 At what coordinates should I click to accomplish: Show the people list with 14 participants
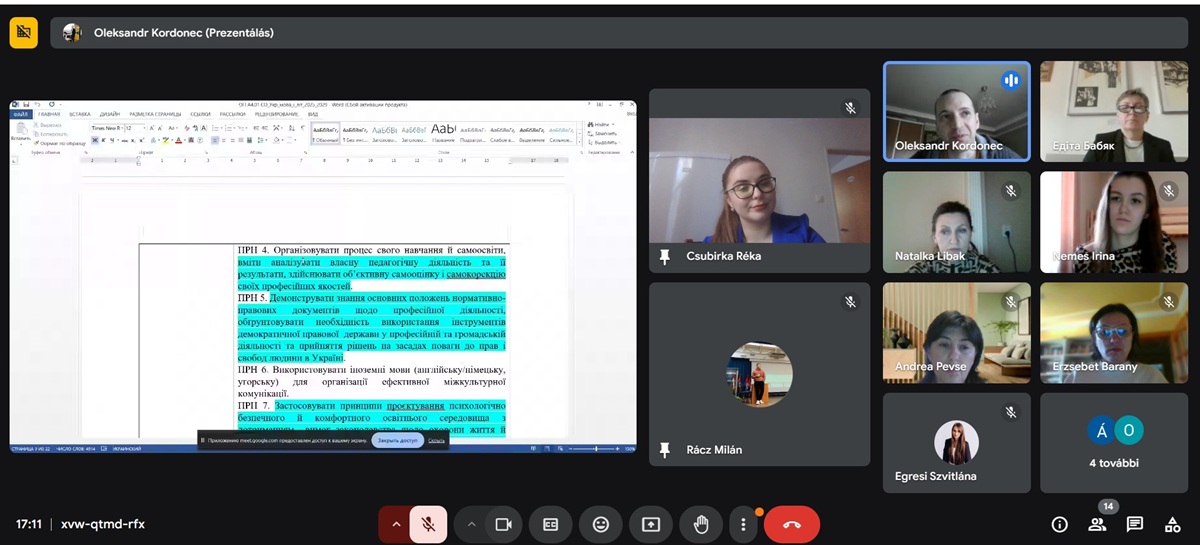pyautogui.click(x=1097, y=524)
